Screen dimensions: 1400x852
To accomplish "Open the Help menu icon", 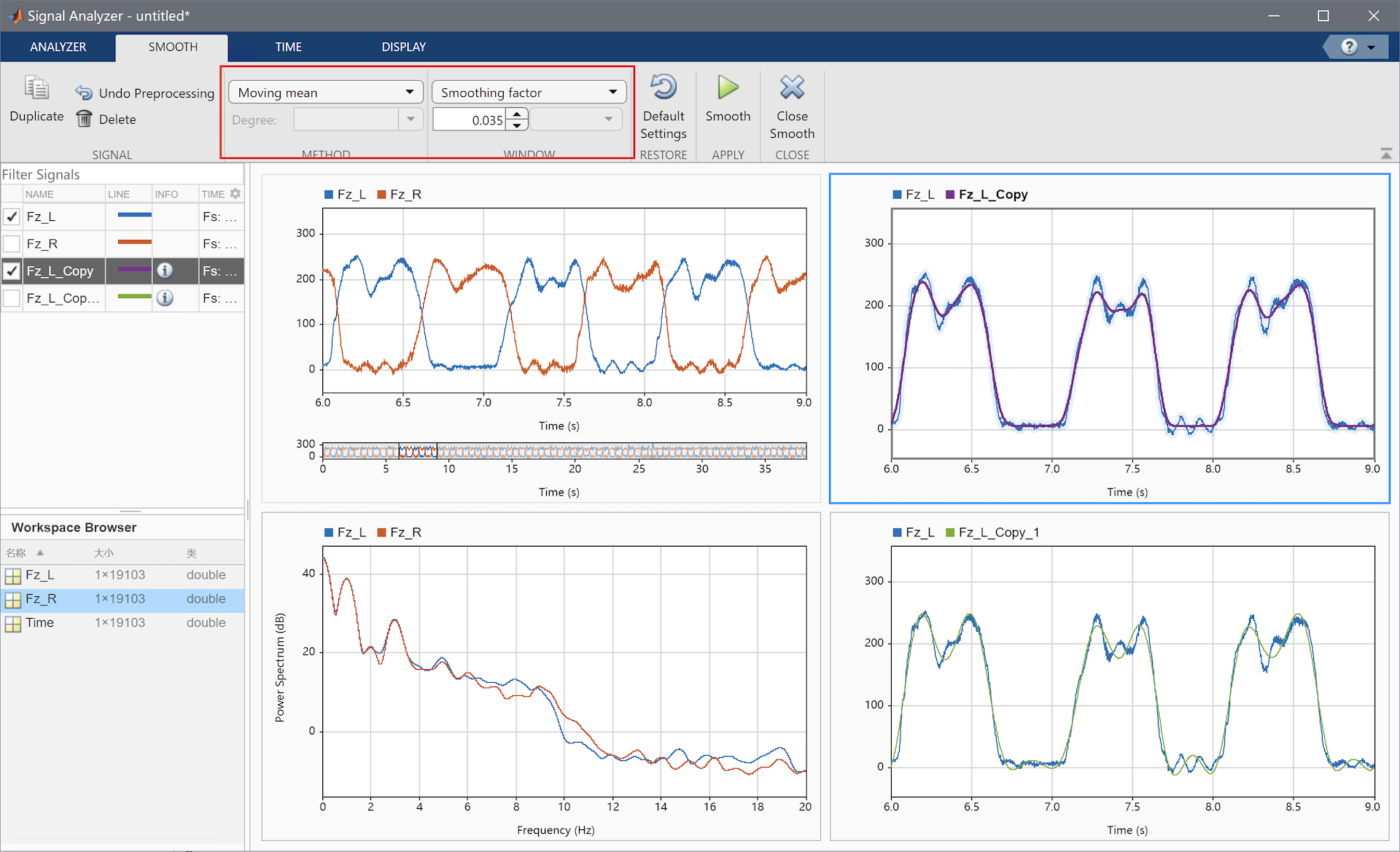I will (1348, 46).
